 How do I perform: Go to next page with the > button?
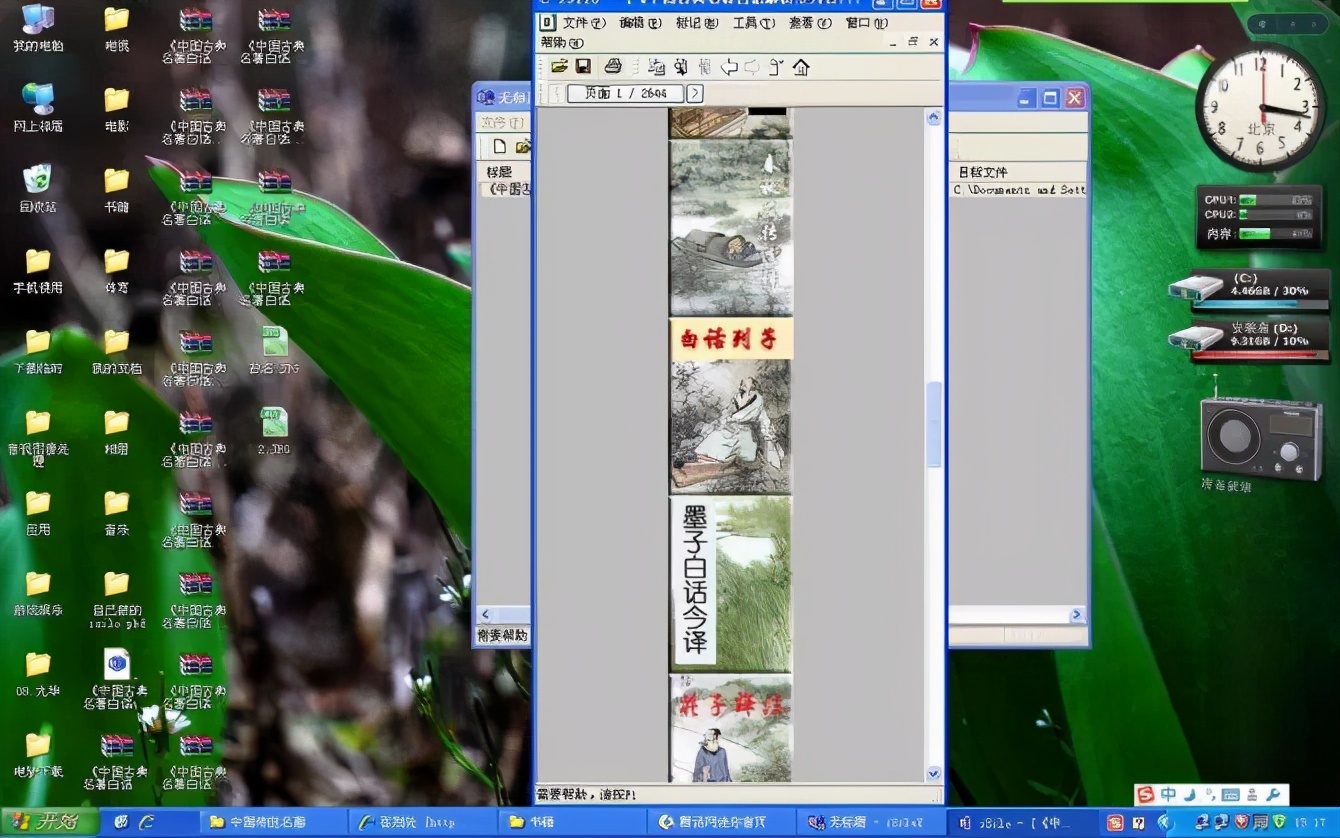pyautogui.click(x=694, y=93)
